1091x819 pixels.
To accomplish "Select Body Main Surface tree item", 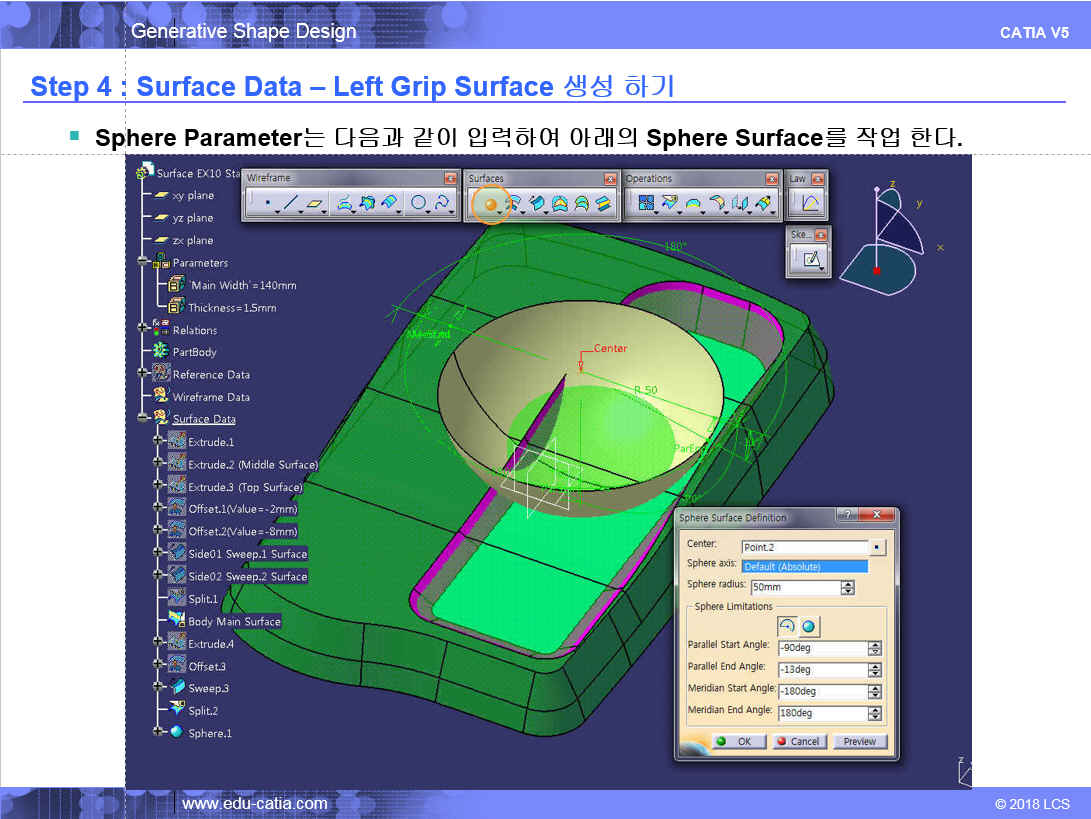I will [x=234, y=621].
